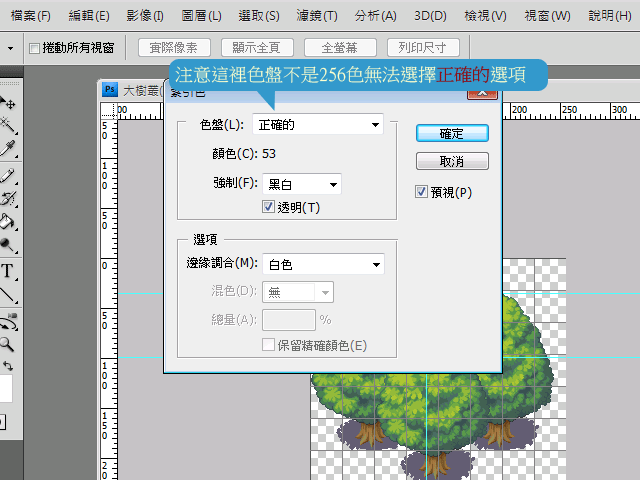The height and width of the screenshot is (480, 640).
Task: Select the Paint Bucket tool
Action: (7, 222)
